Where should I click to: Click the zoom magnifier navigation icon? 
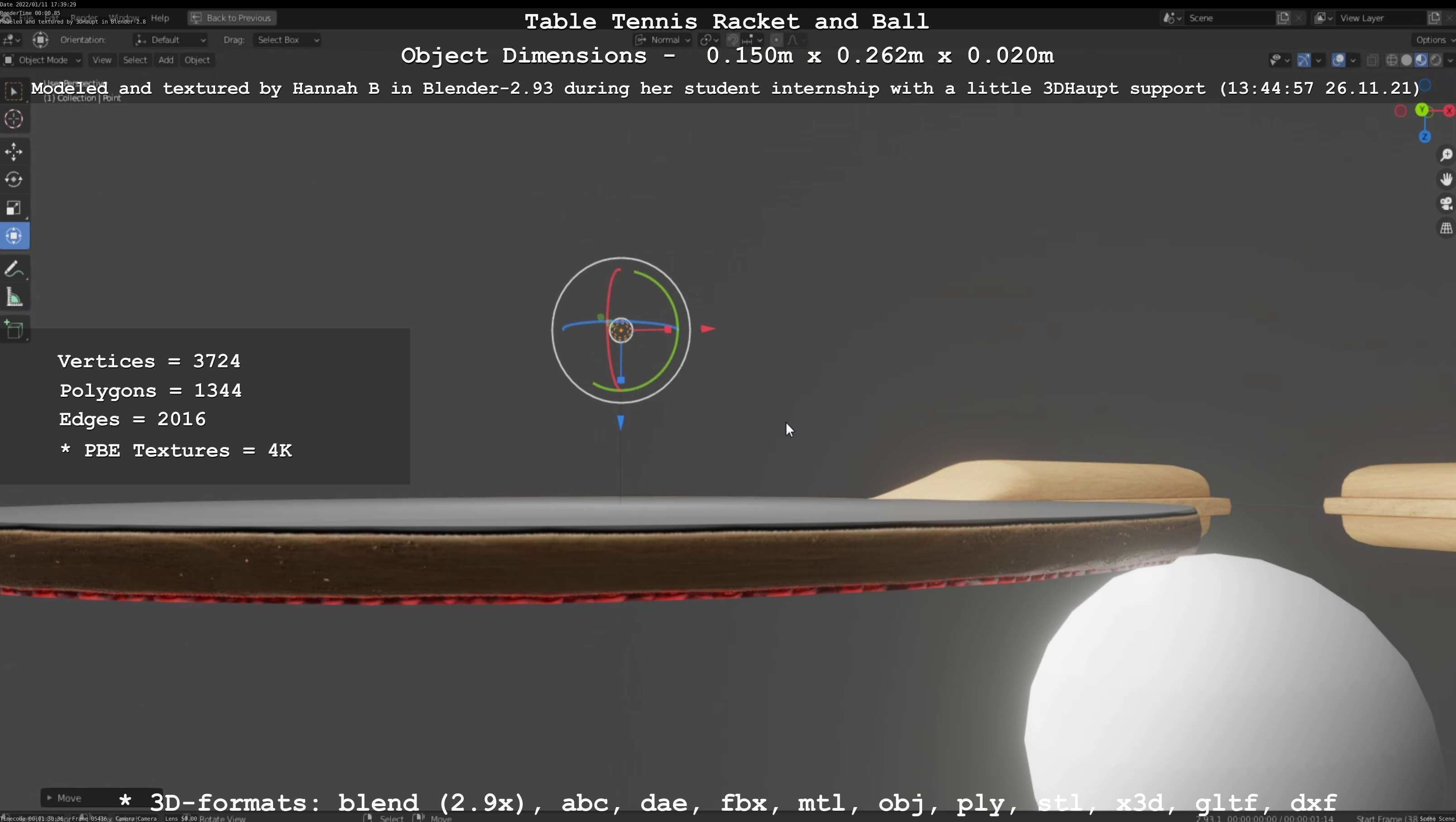tap(1446, 155)
